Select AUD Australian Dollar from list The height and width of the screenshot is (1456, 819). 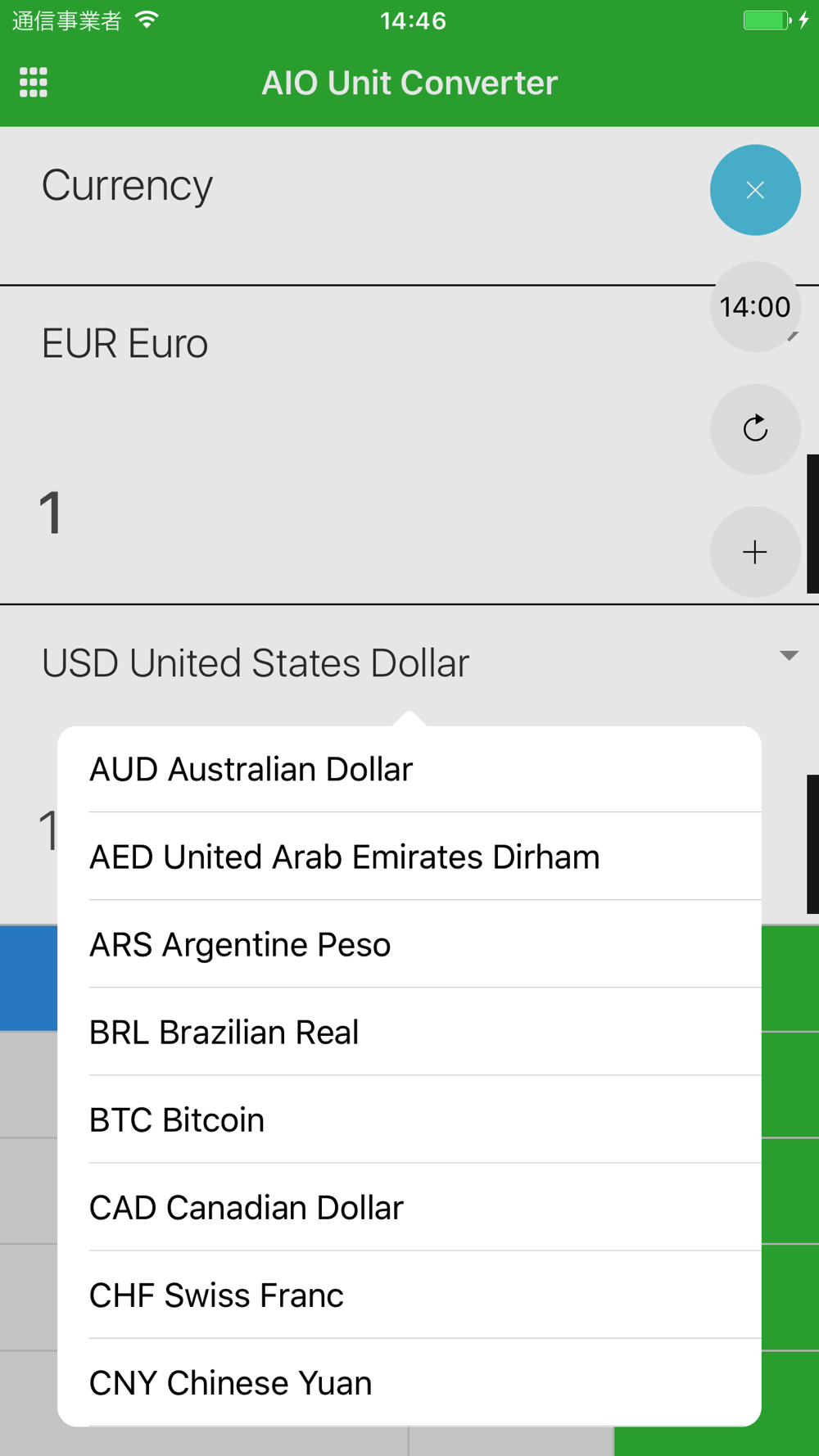[409, 769]
